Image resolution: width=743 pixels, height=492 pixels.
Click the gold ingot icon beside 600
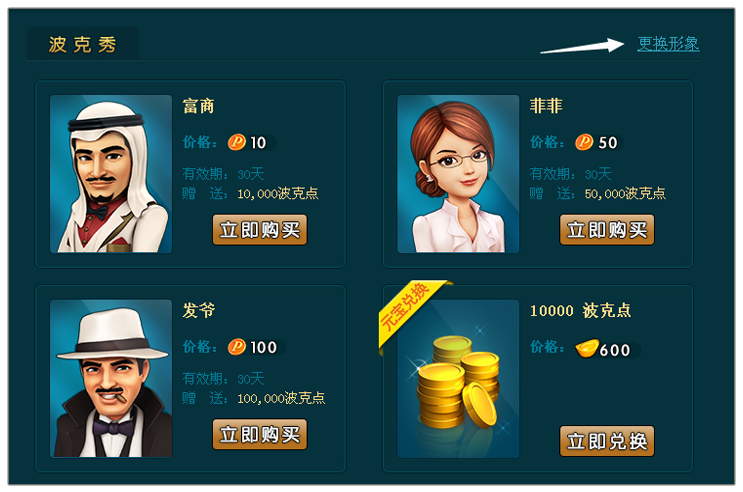(x=587, y=349)
